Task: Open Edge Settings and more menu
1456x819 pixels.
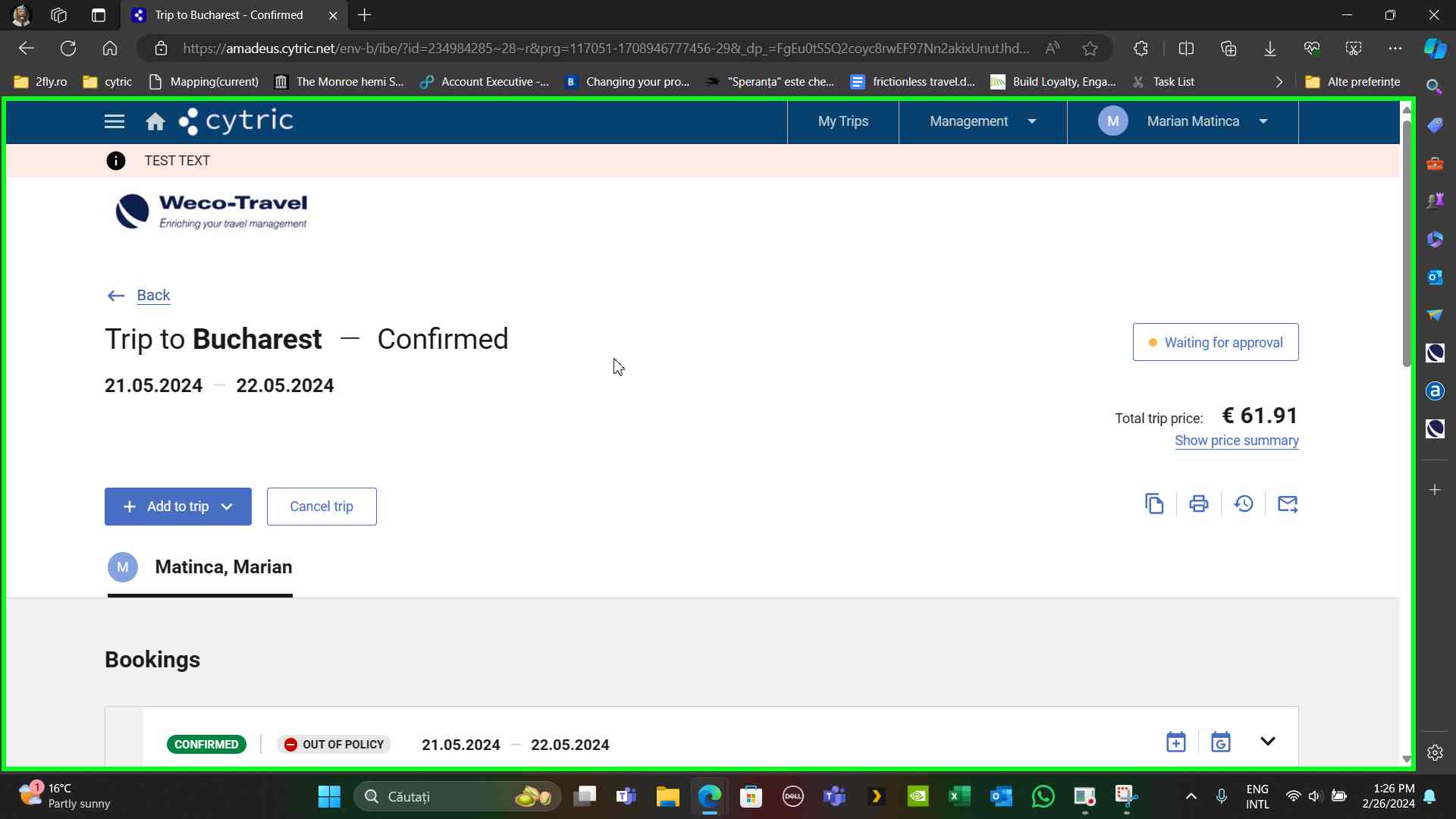Action: pyautogui.click(x=1395, y=49)
